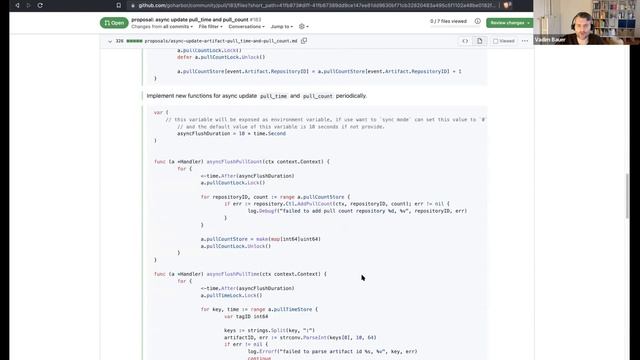Click Vadim Bauer's webcam video thumbnail

587,22
